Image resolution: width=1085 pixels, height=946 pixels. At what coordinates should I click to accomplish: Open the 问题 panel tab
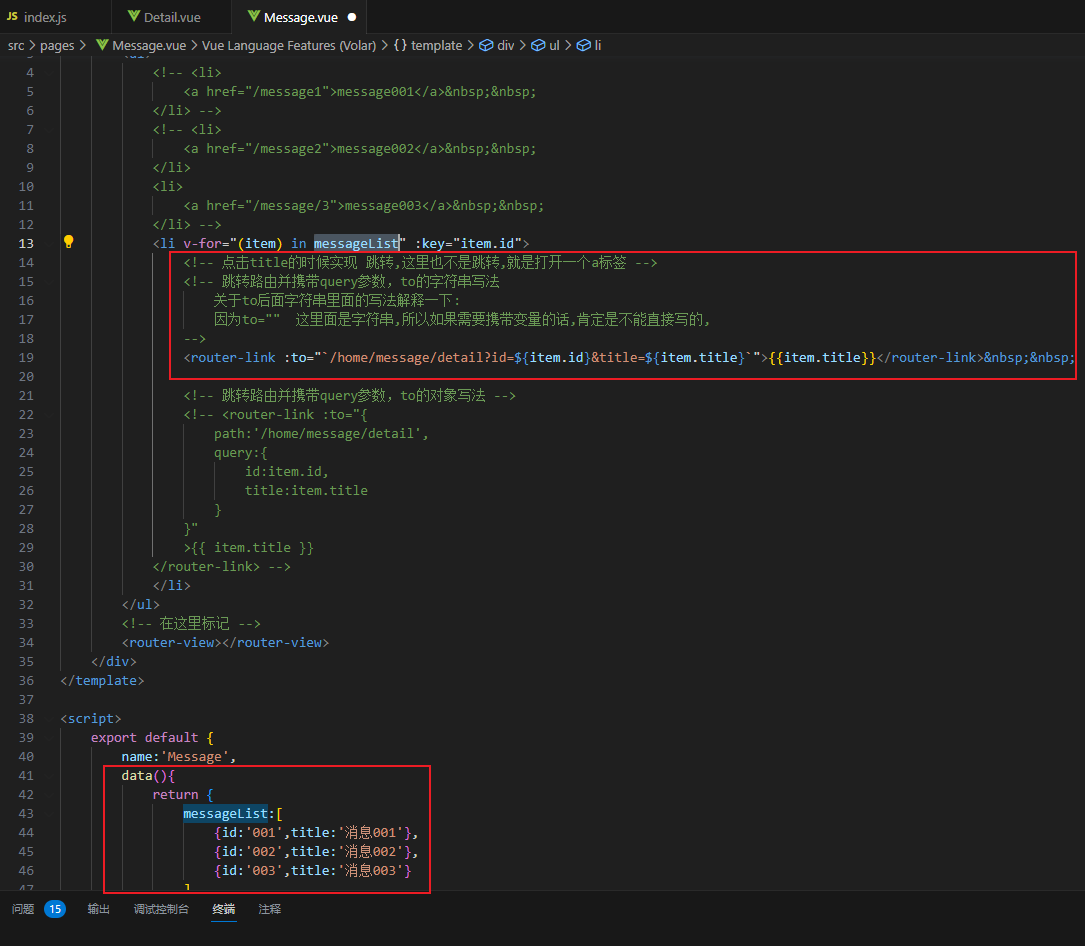coord(23,909)
